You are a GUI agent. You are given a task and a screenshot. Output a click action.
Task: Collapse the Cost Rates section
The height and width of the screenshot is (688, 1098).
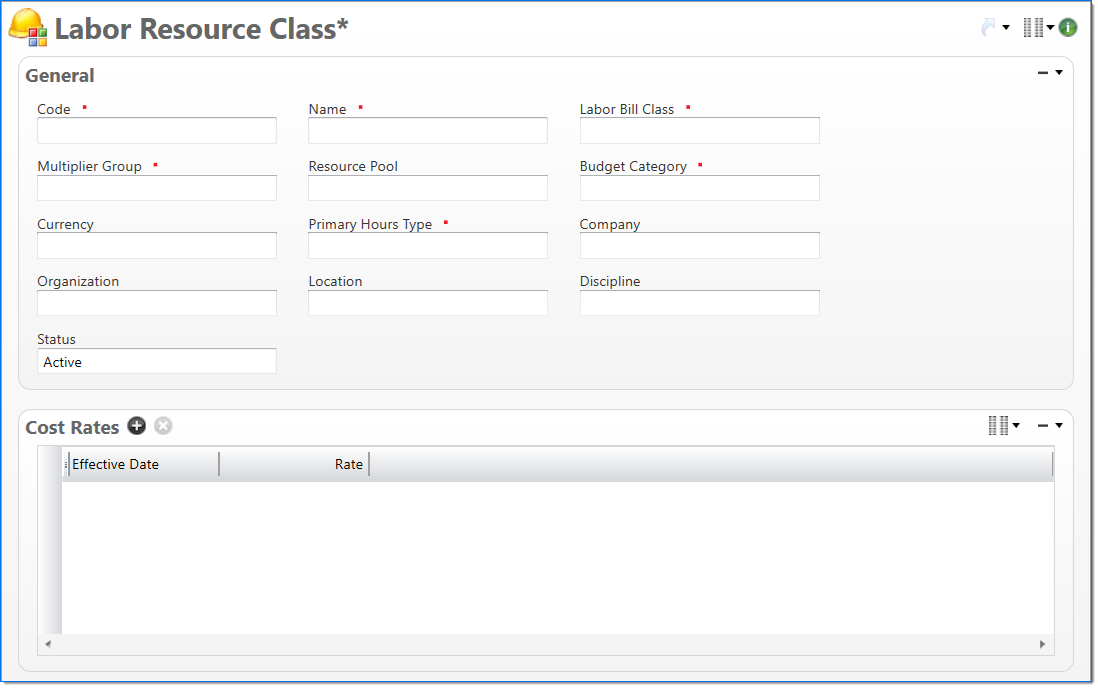tap(1043, 426)
